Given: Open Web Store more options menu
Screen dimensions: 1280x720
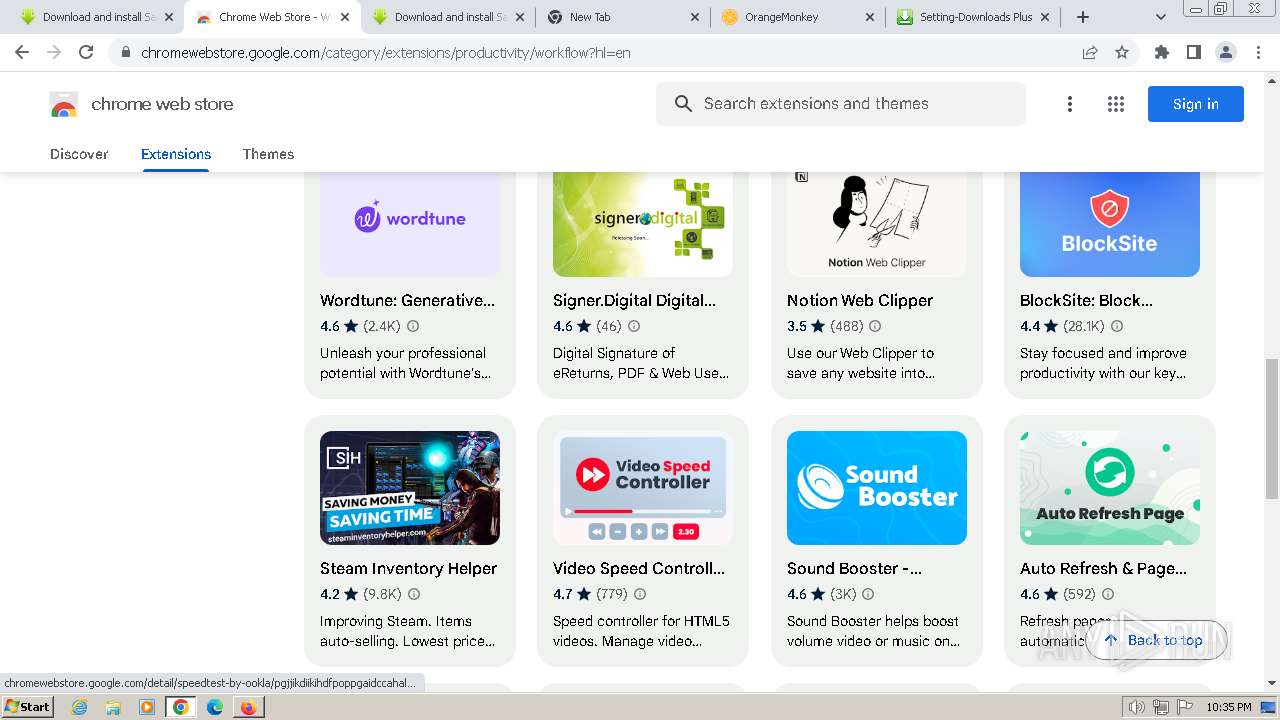Looking at the screenshot, I should point(1069,104).
